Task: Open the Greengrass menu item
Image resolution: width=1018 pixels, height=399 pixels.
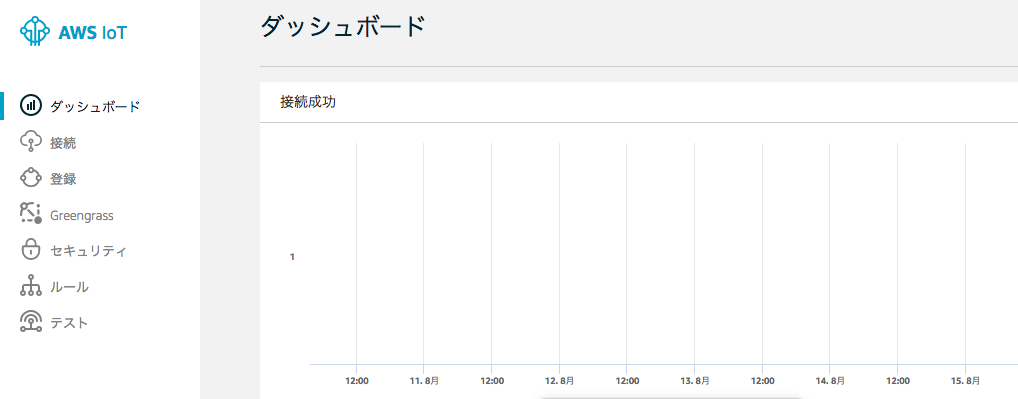Action: pyautogui.click(x=82, y=215)
